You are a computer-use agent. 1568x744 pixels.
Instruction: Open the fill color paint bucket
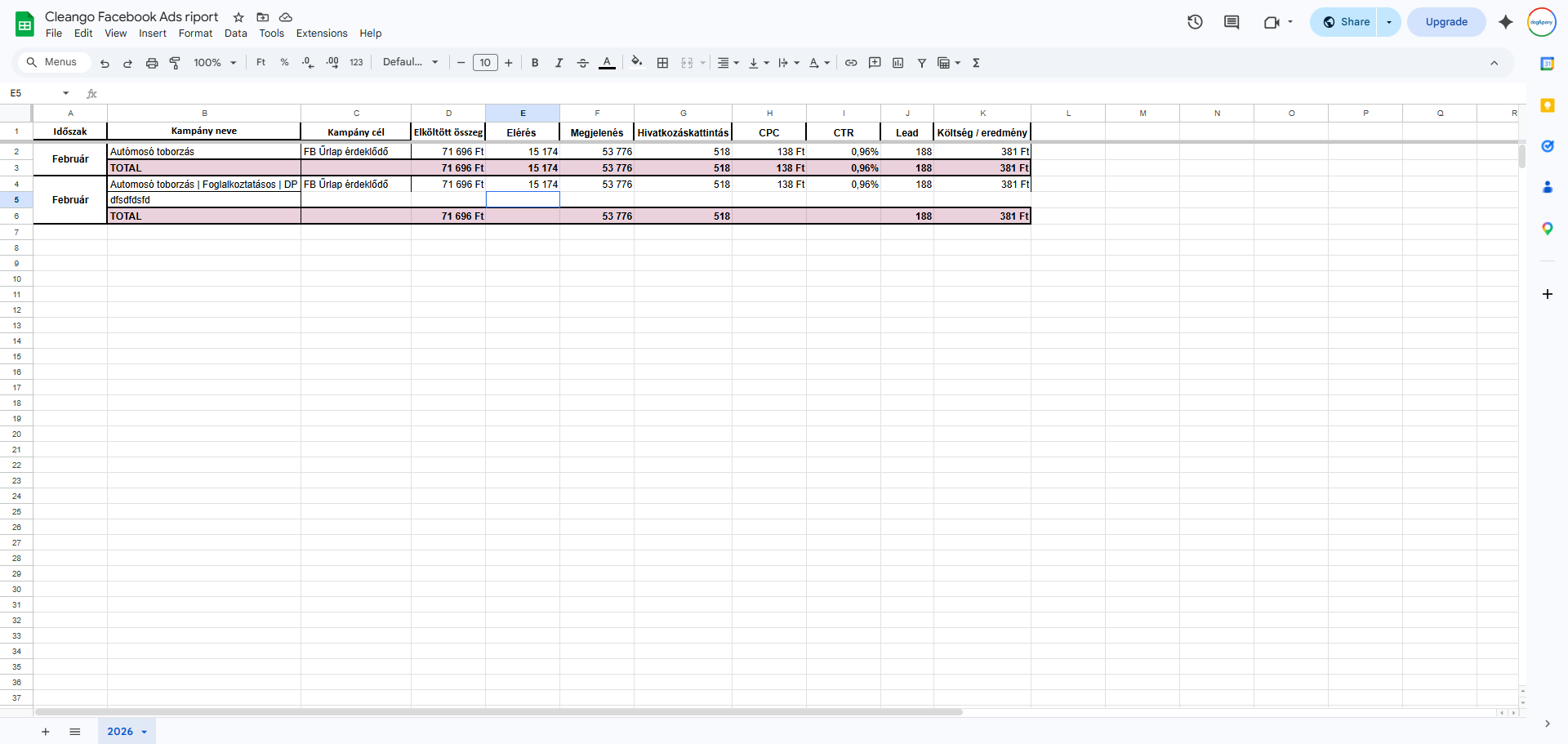[637, 62]
